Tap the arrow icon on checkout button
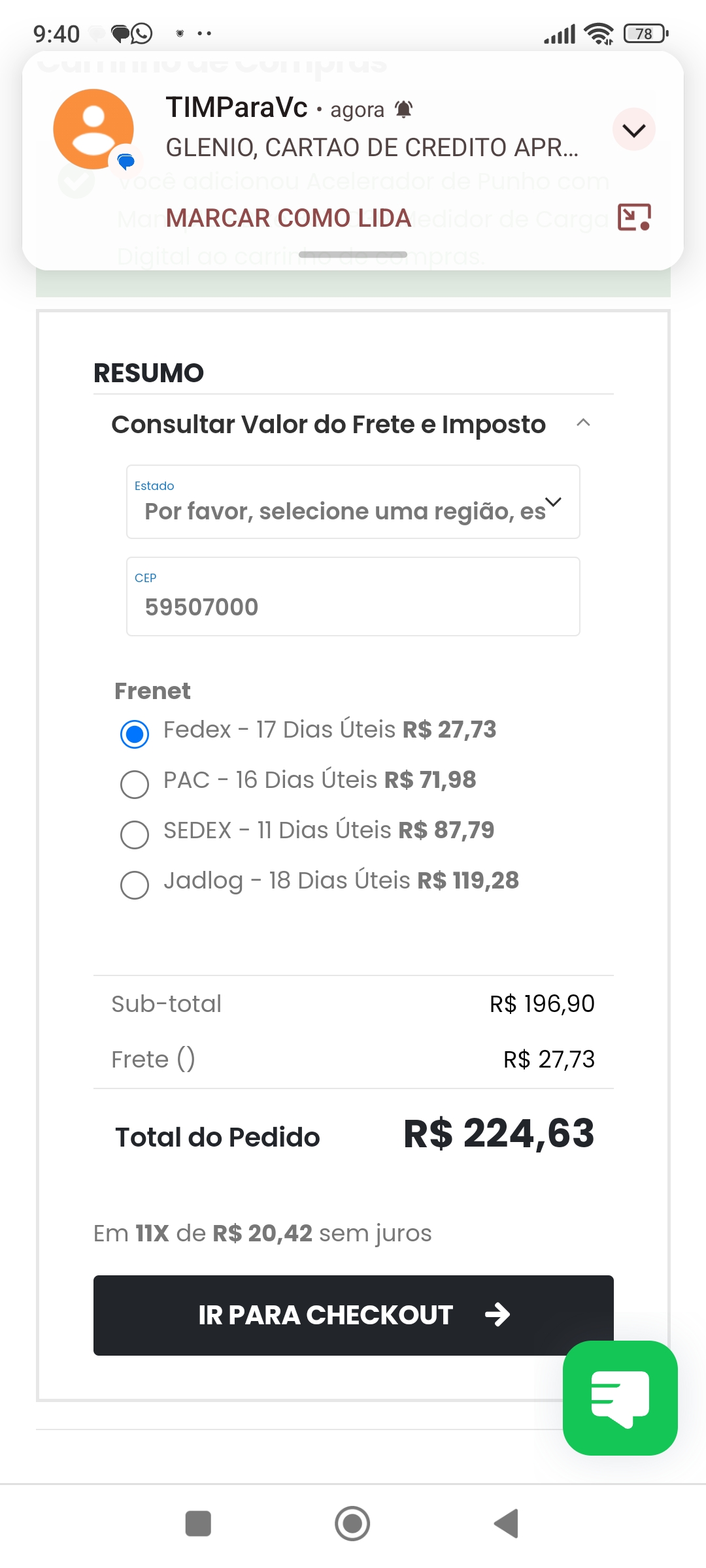The width and height of the screenshot is (706, 1568). coord(497,1315)
